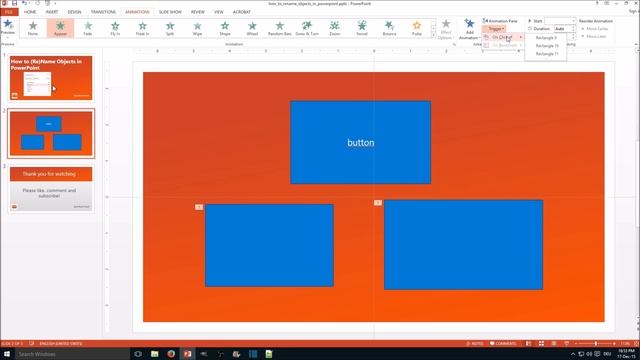Apply the Pulse emphasis animation
This screenshot has height=360, width=640.
pyautogui.click(x=417, y=28)
